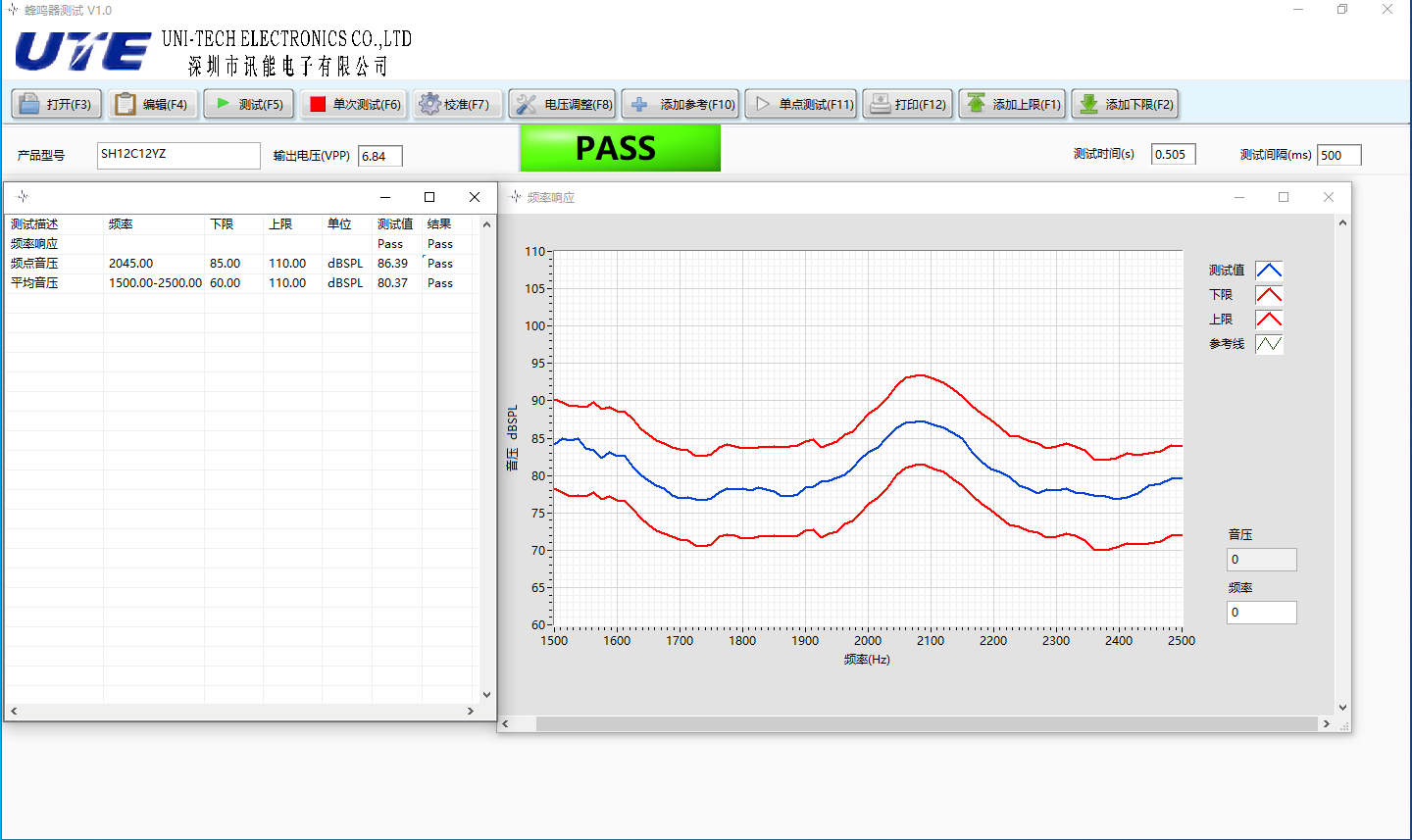Viewport: 1412px width, 840px height.
Task: Click the 测试值 column header
Action: [x=397, y=224]
